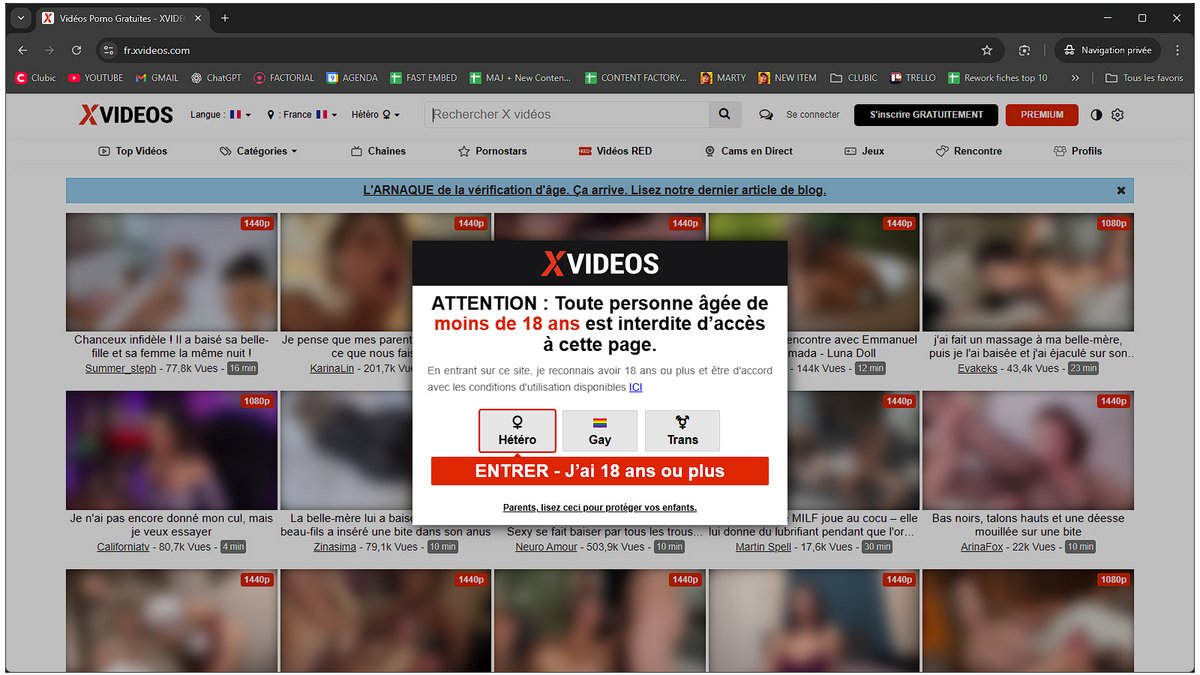Go back to the previous page
The width and height of the screenshot is (1200, 675).
point(23,50)
